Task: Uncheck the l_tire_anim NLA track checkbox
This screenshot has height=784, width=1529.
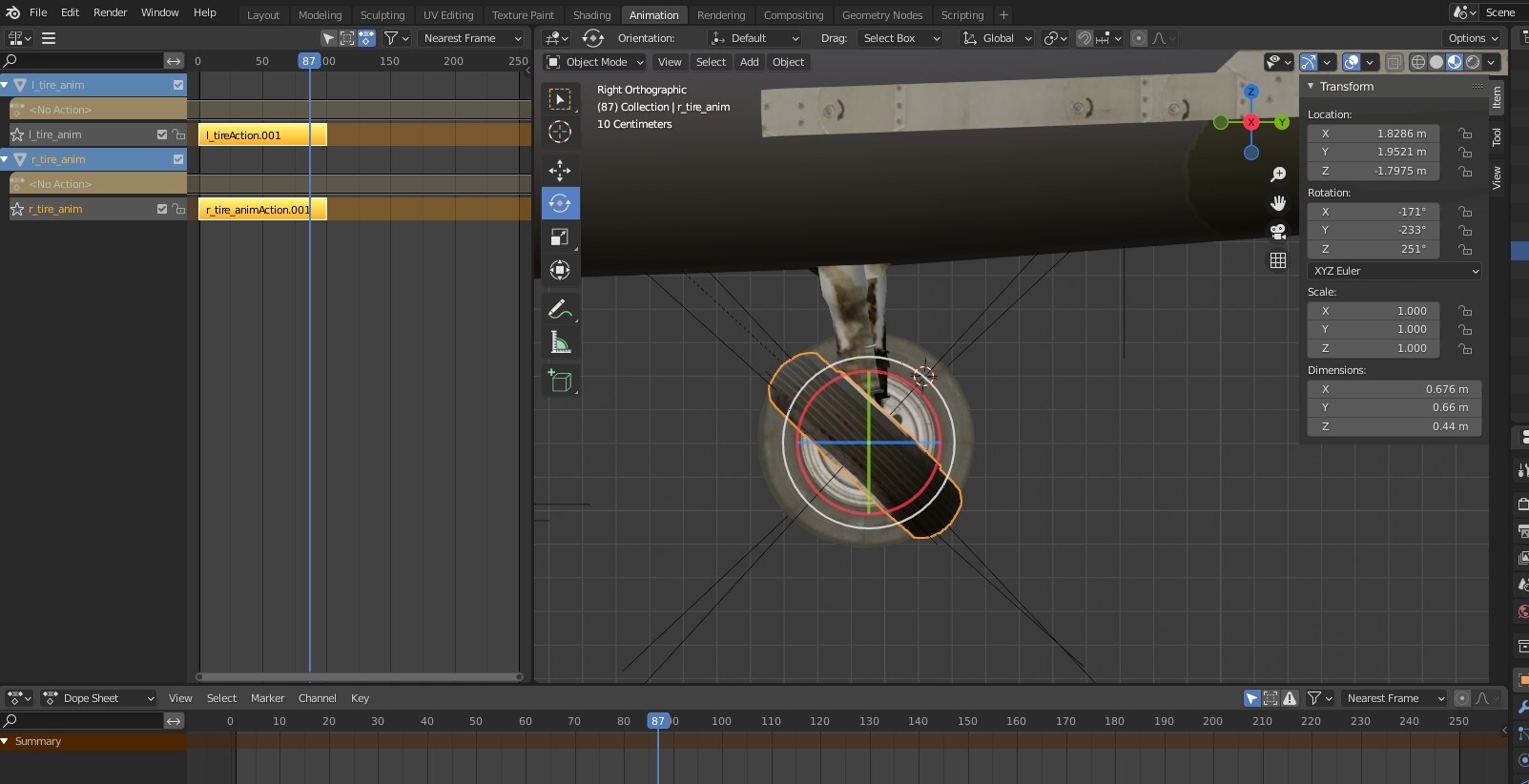Action: coord(161,134)
